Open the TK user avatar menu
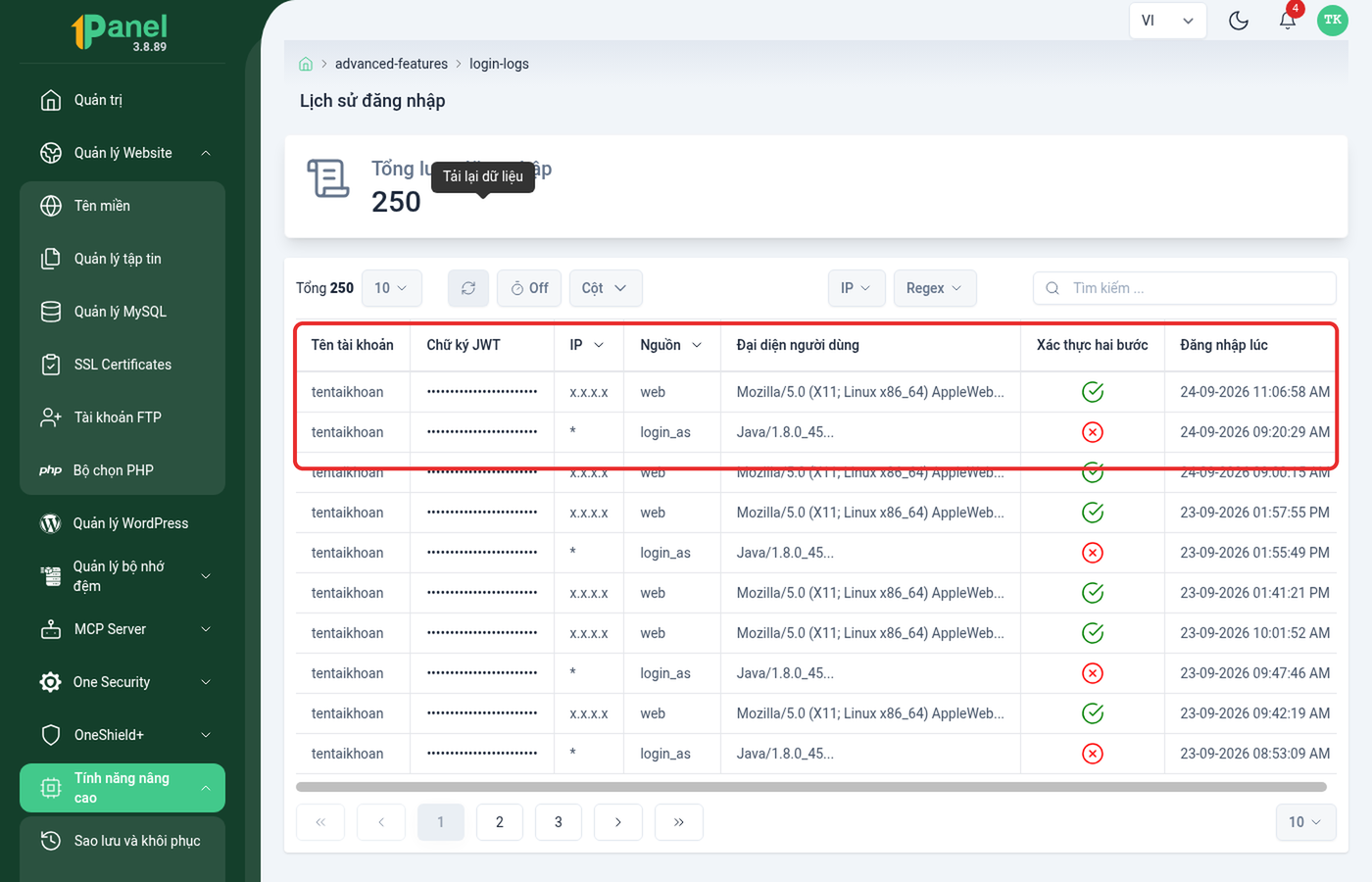Image resolution: width=1372 pixels, height=882 pixels. point(1333,21)
